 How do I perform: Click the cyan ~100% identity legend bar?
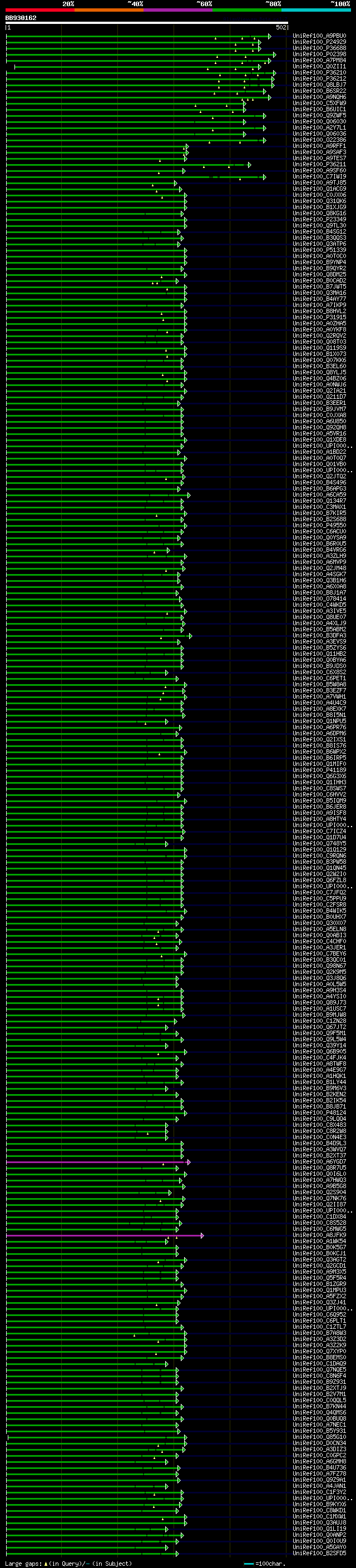(316, 10)
